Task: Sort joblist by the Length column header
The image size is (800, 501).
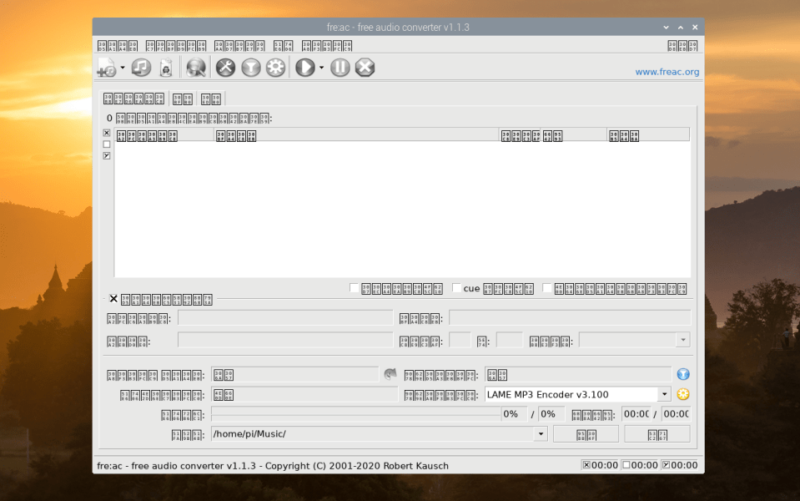Action: click(x=574, y=135)
